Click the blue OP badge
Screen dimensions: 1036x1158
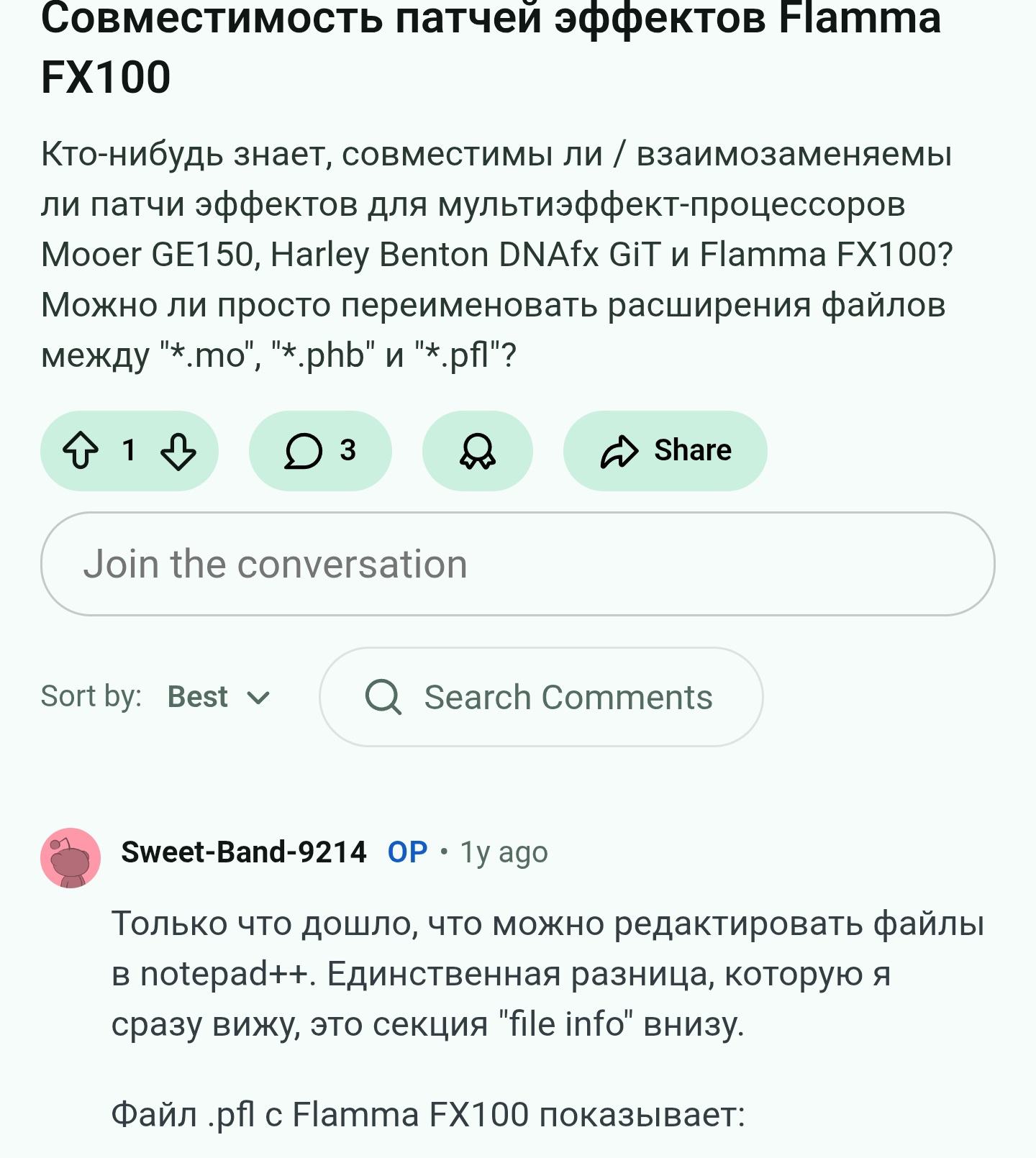click(x=407, y=852)
